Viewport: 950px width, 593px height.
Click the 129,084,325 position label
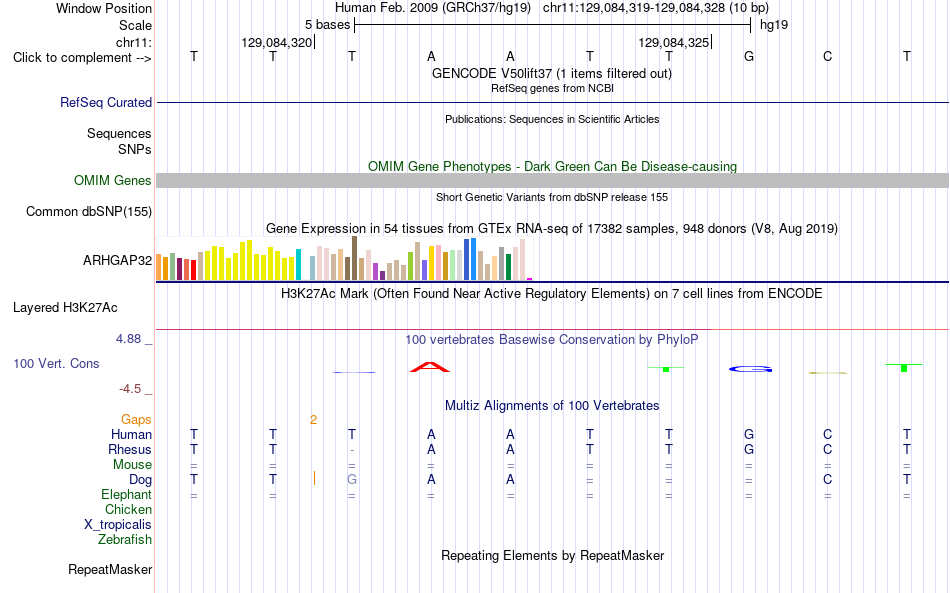point(673,42)
